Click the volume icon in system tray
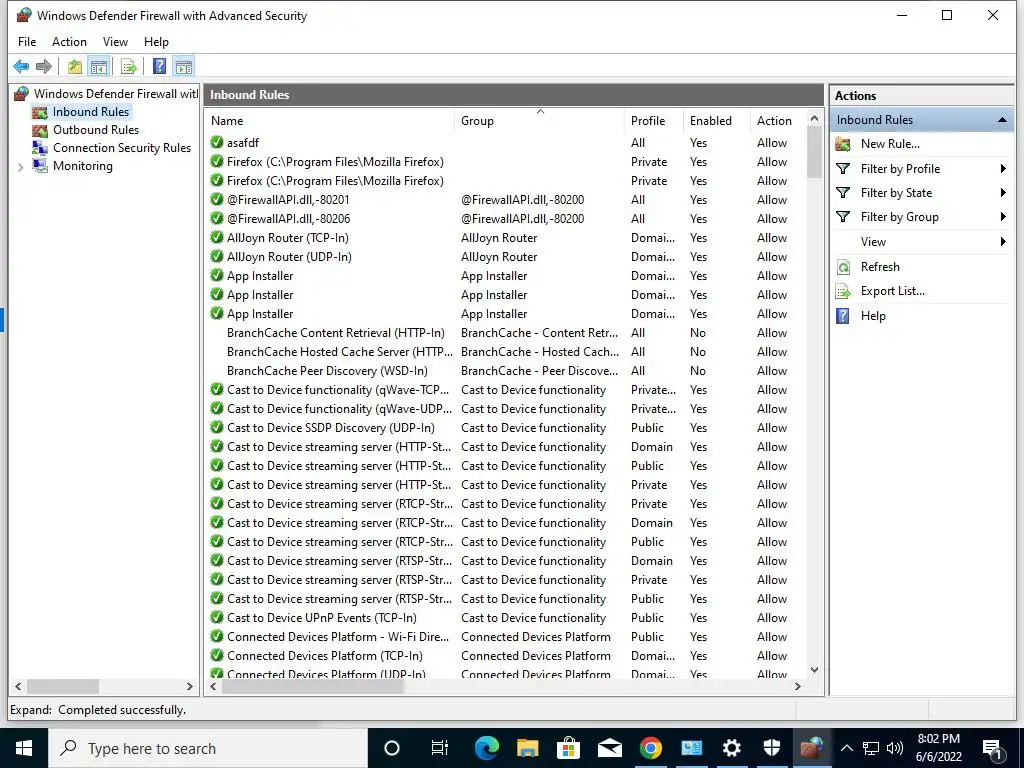 tap(895, 748)
